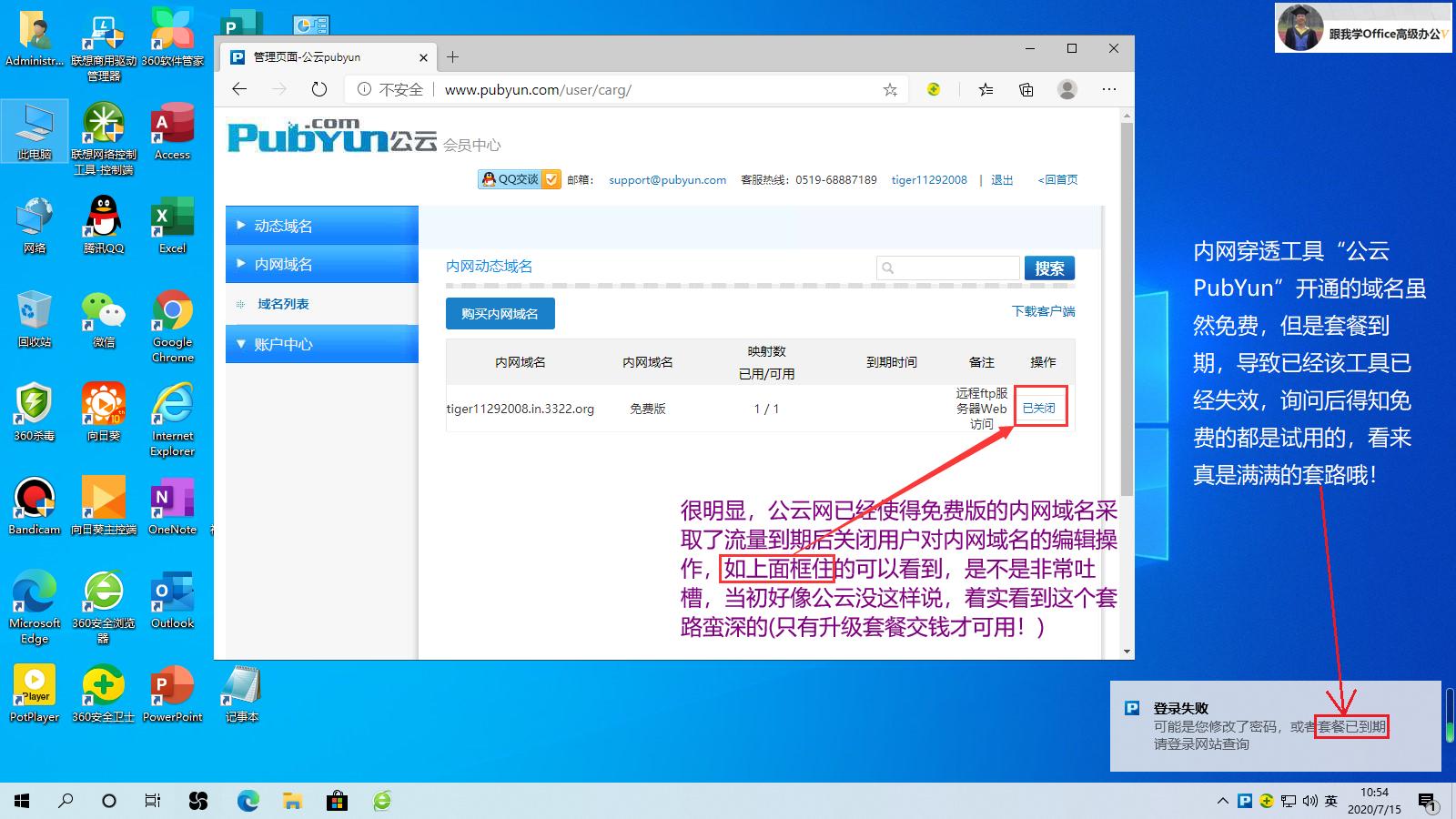Open the Action Center notification icon

click(1428, 801)
